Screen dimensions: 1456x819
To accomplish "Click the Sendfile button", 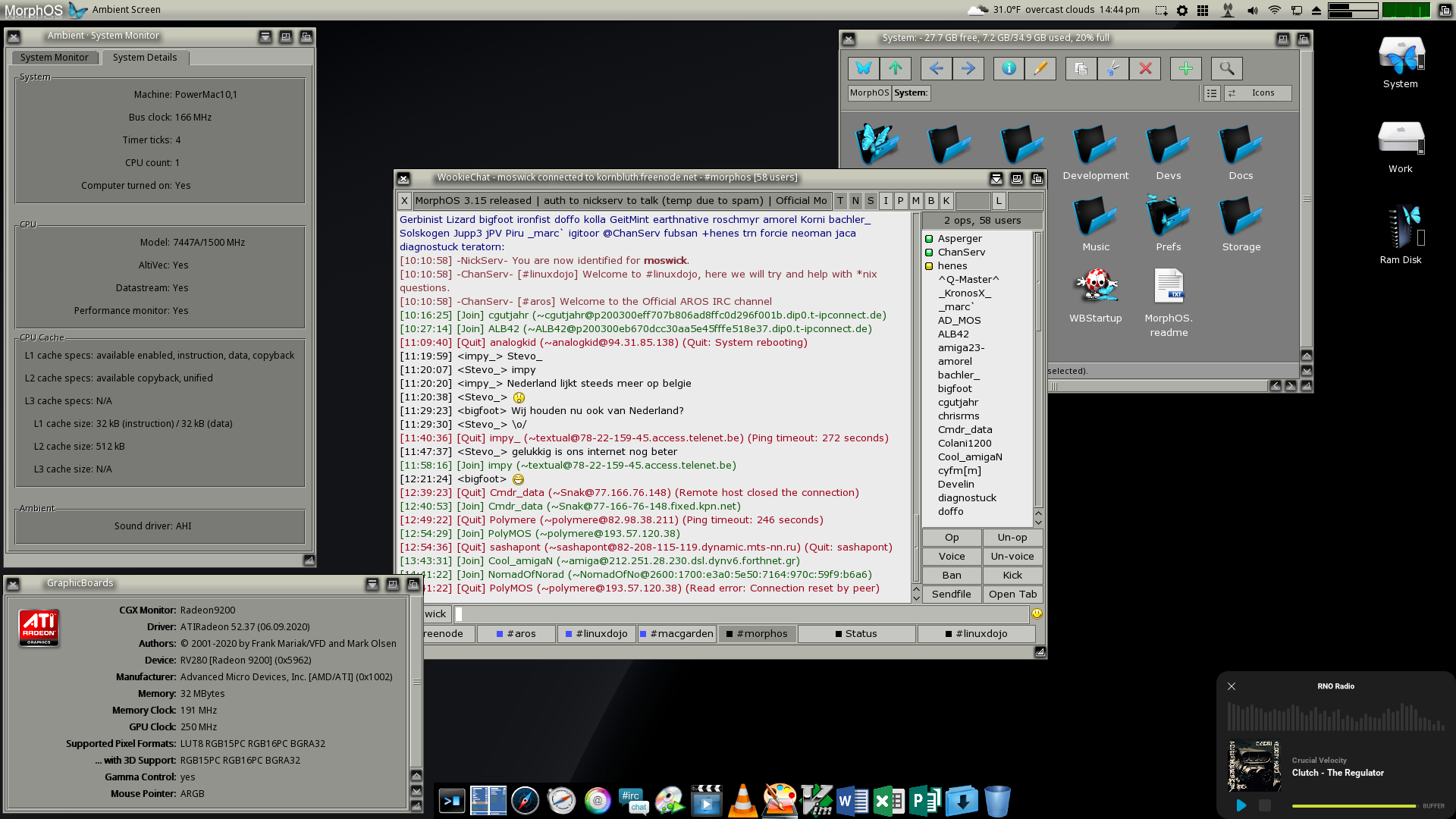I will tap(952, 595).
